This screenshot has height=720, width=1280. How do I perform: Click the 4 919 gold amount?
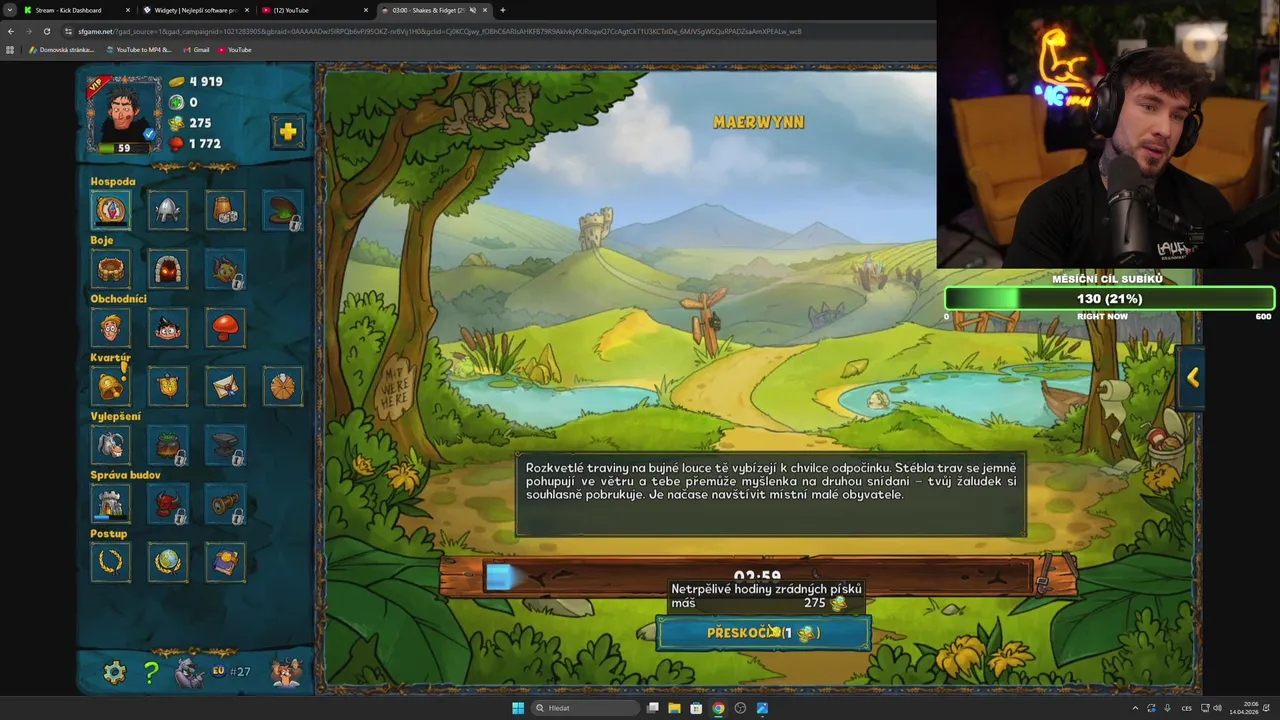pyautogui.click(x=206, y=82)
